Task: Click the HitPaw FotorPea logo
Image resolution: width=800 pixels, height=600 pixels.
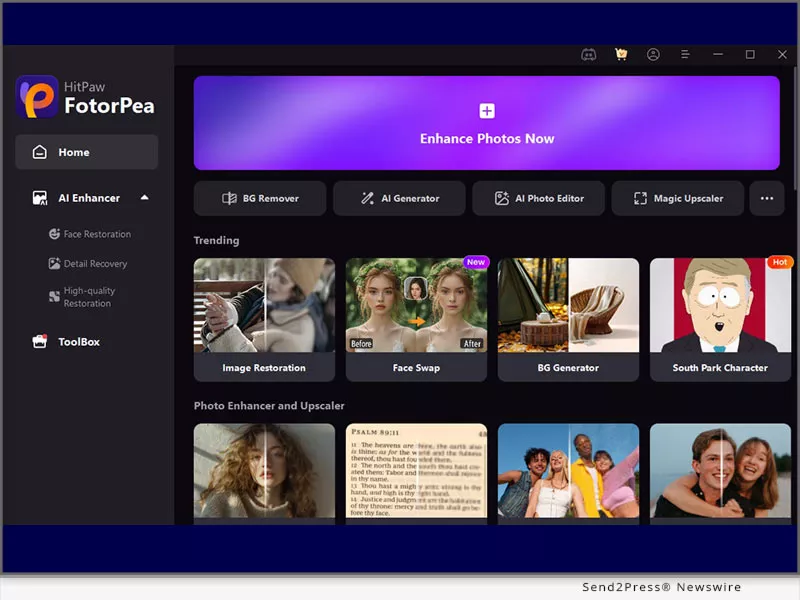Action: [x=86, y=97]
